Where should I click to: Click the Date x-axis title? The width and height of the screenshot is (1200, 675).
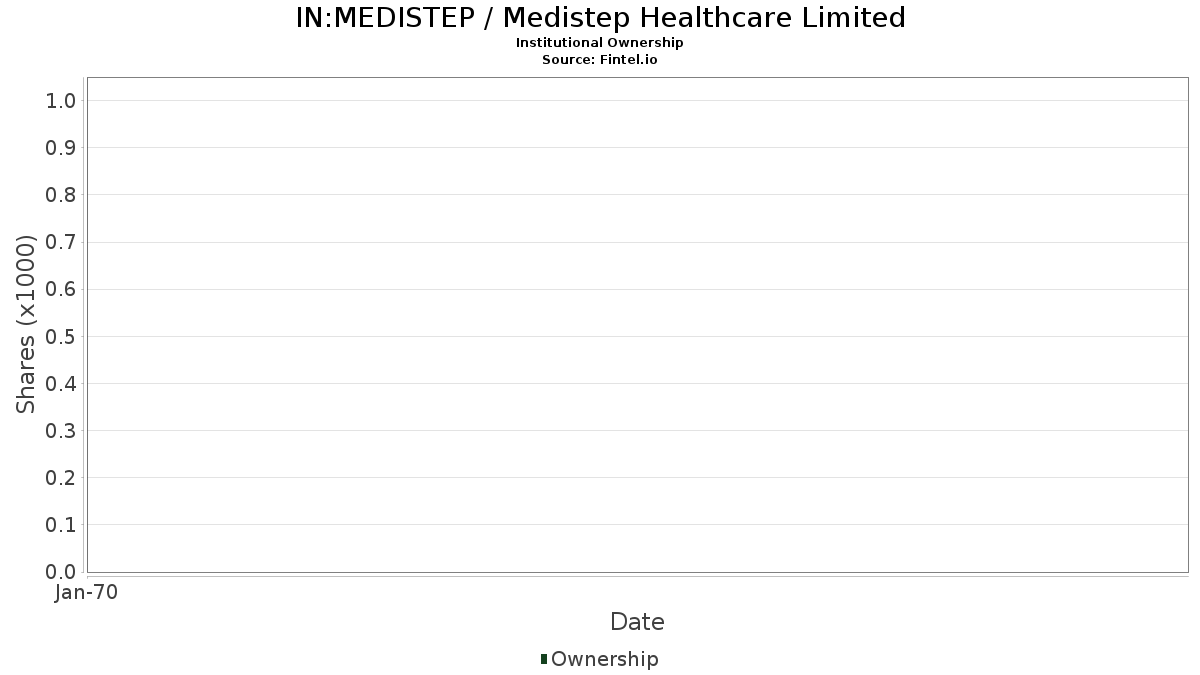tap(637, 622)
